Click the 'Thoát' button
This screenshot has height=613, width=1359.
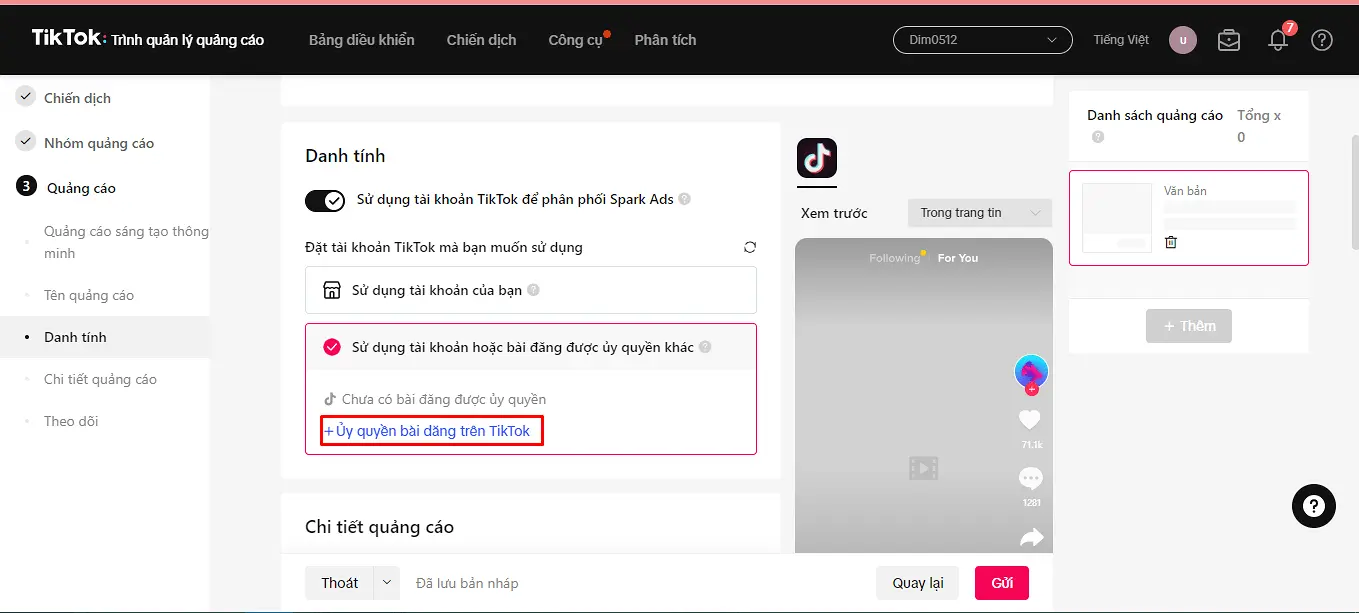340,583
